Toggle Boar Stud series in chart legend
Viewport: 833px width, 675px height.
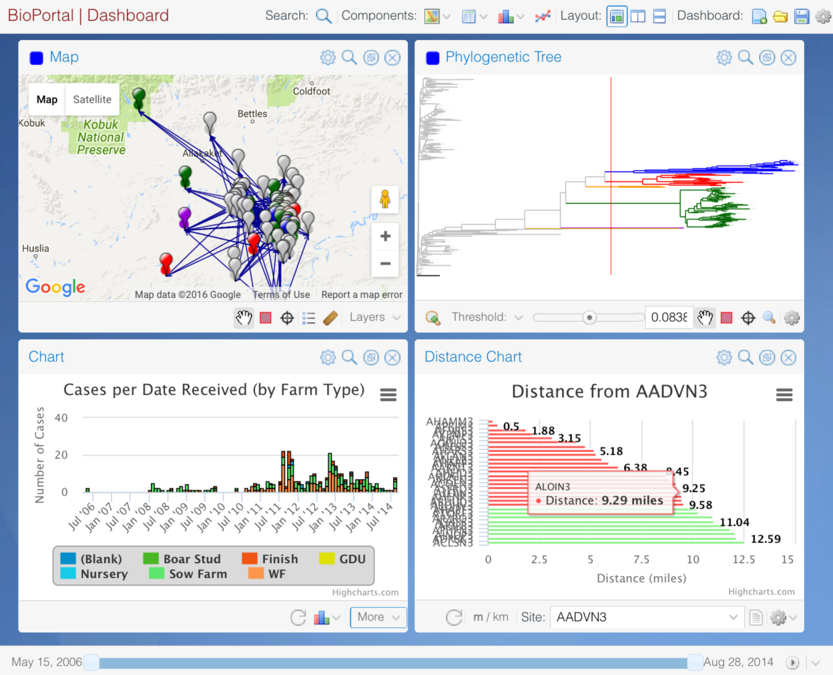click(183, 559)
